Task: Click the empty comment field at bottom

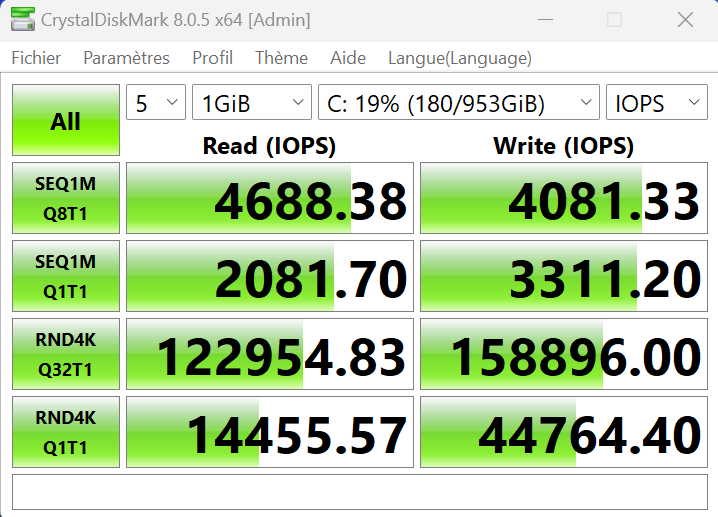Action: [360, 492]
